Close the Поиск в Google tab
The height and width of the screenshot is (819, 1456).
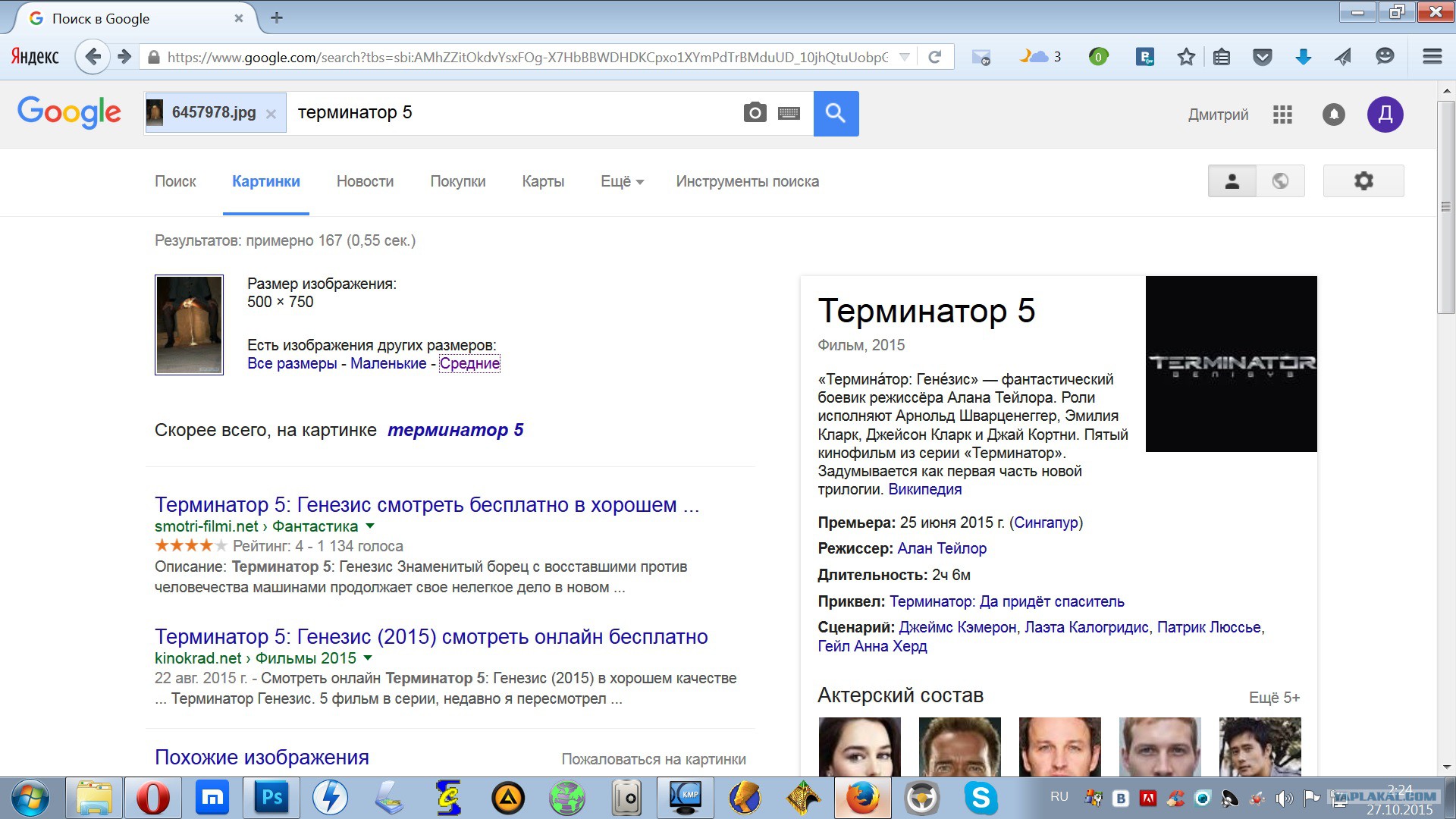click(239, 18)
